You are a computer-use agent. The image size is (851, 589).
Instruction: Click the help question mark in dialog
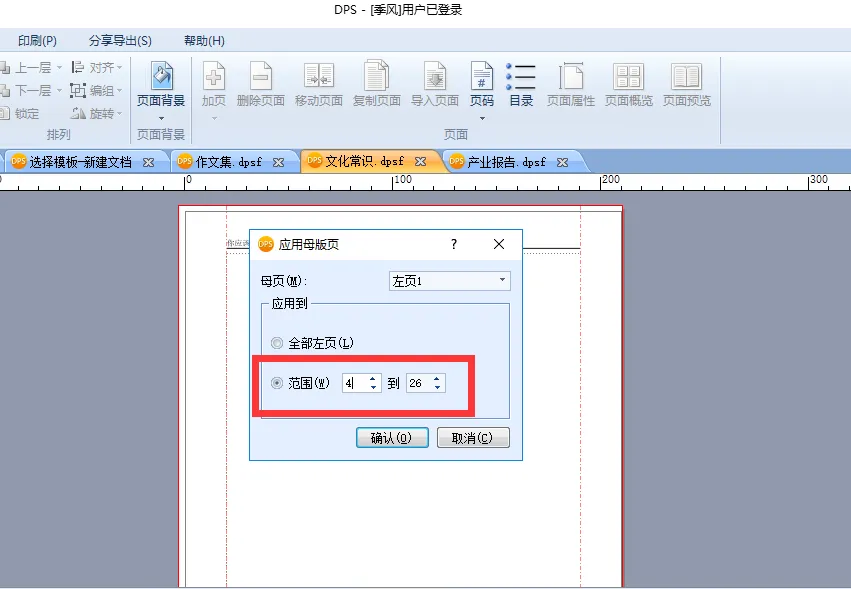454,244
